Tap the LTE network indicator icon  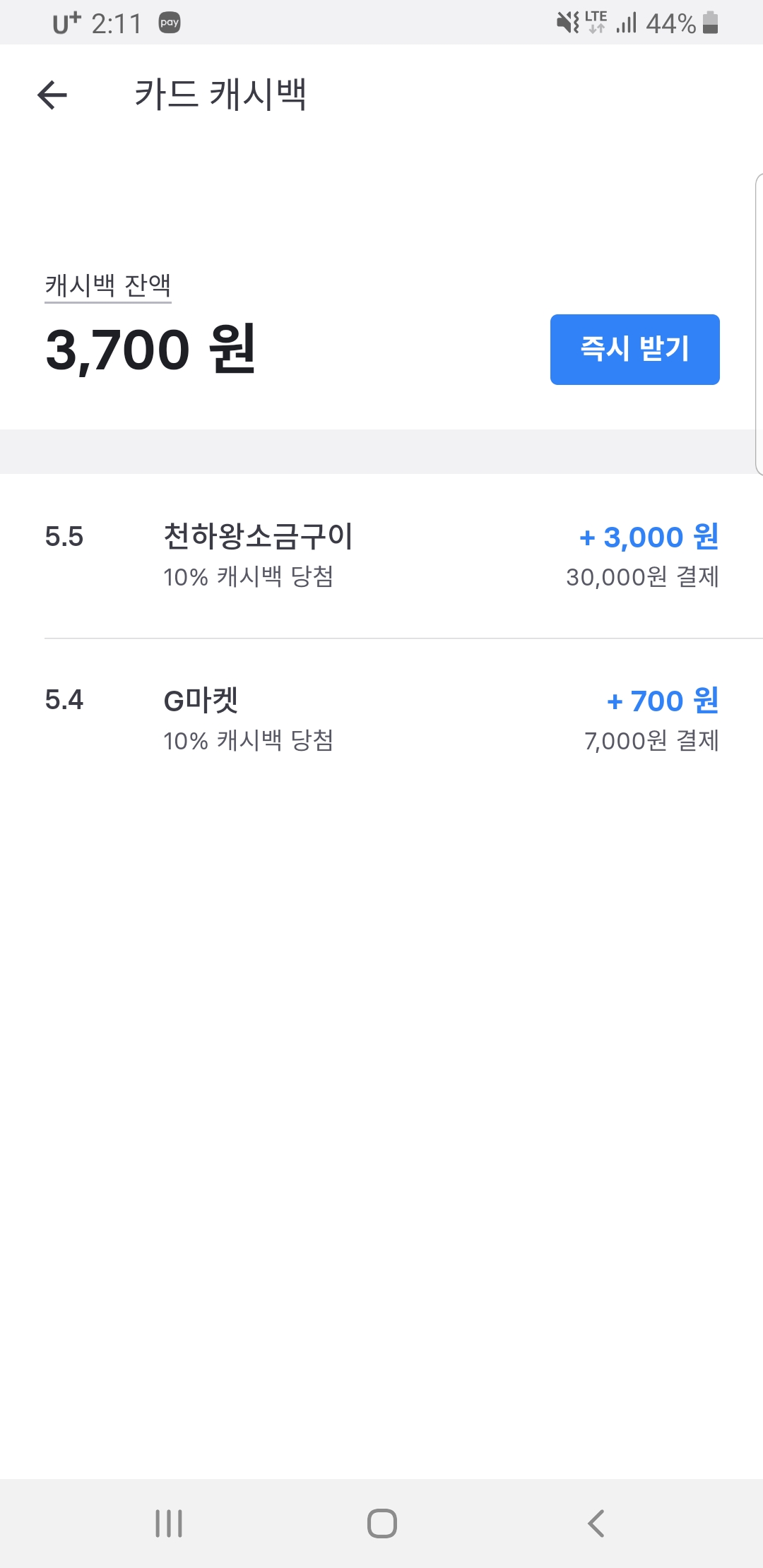pyautogui.click(x=596, y=23)
